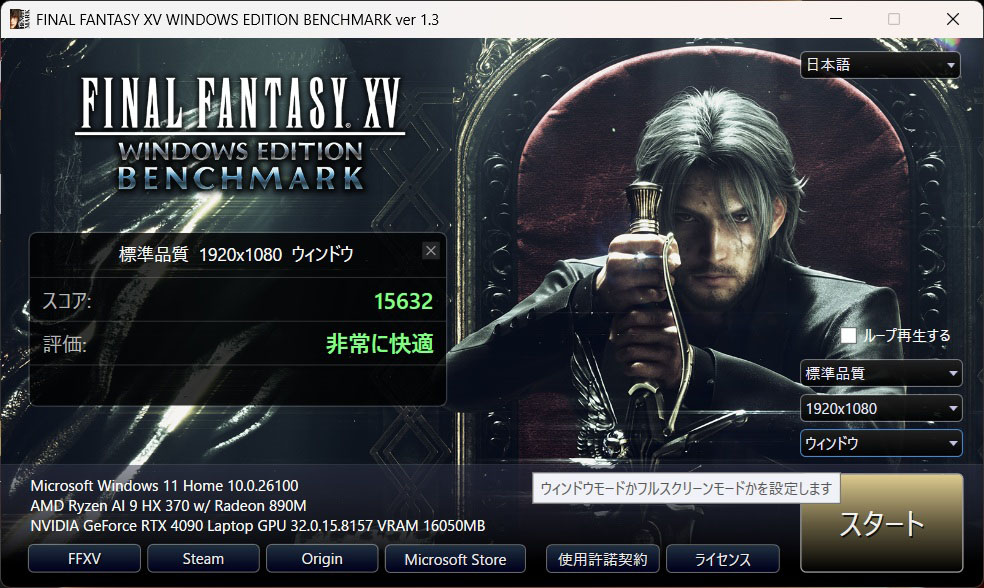Click the Final Fantasy XV logo
Image resolution: width=984 pixels, height=588 pixels.
[x=240, y=133]
